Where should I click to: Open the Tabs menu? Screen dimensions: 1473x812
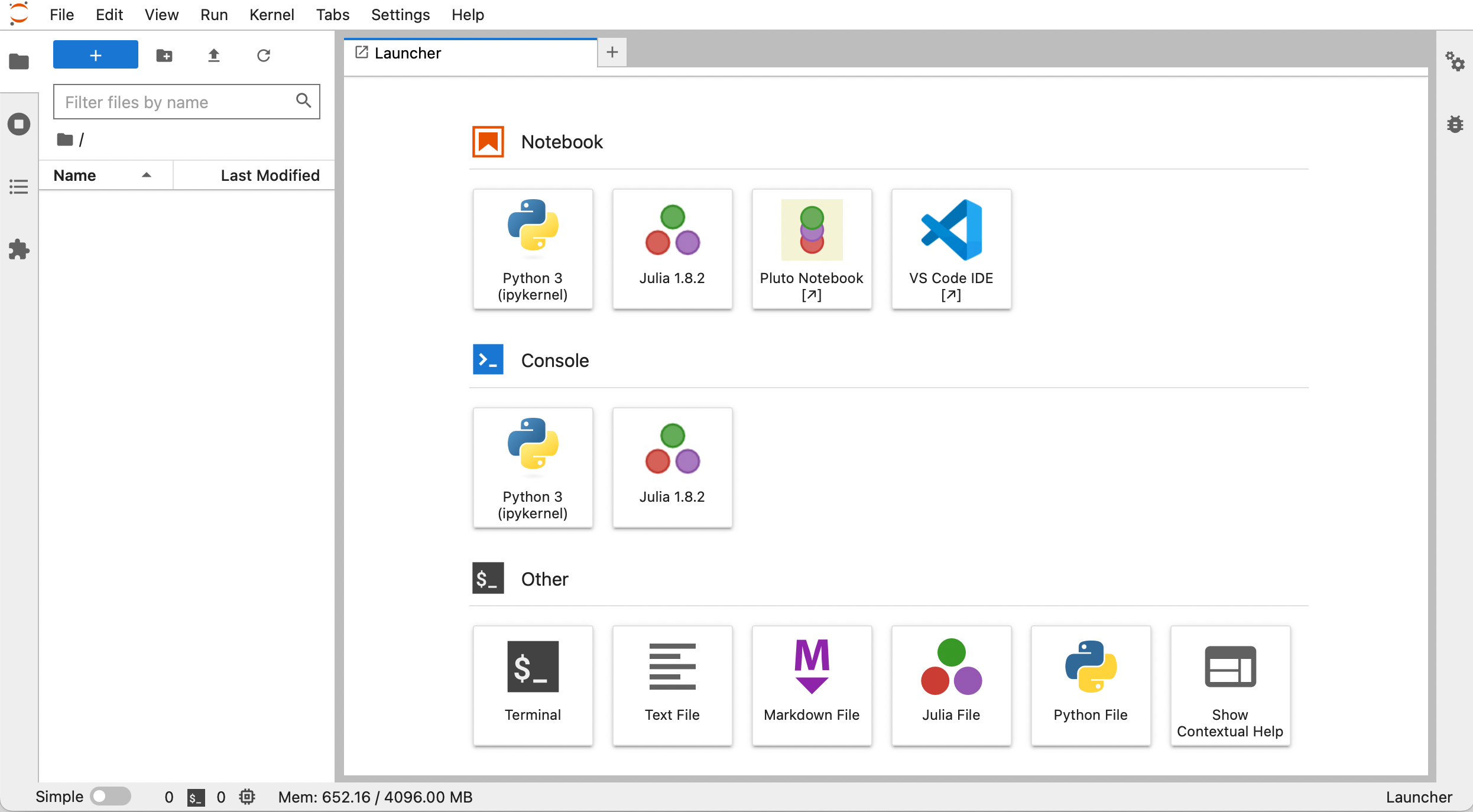point(332,15)
